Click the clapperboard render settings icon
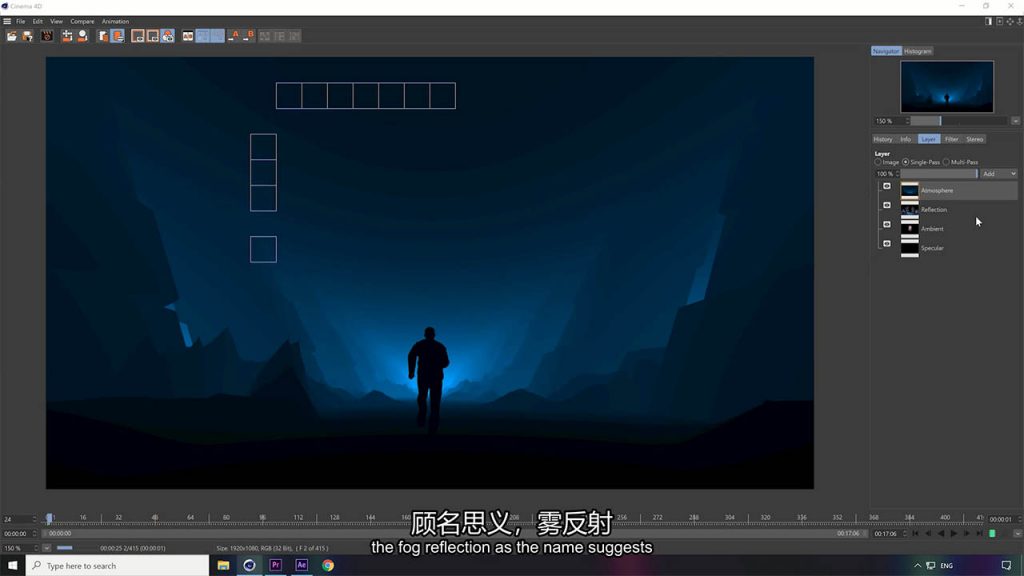Viewport: 1024px width, 576px height. tap(47, 36)
